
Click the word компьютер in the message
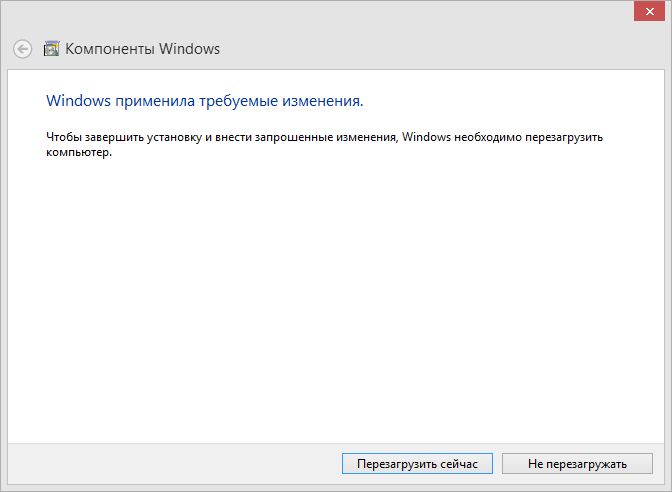click(x=78, y=154)
